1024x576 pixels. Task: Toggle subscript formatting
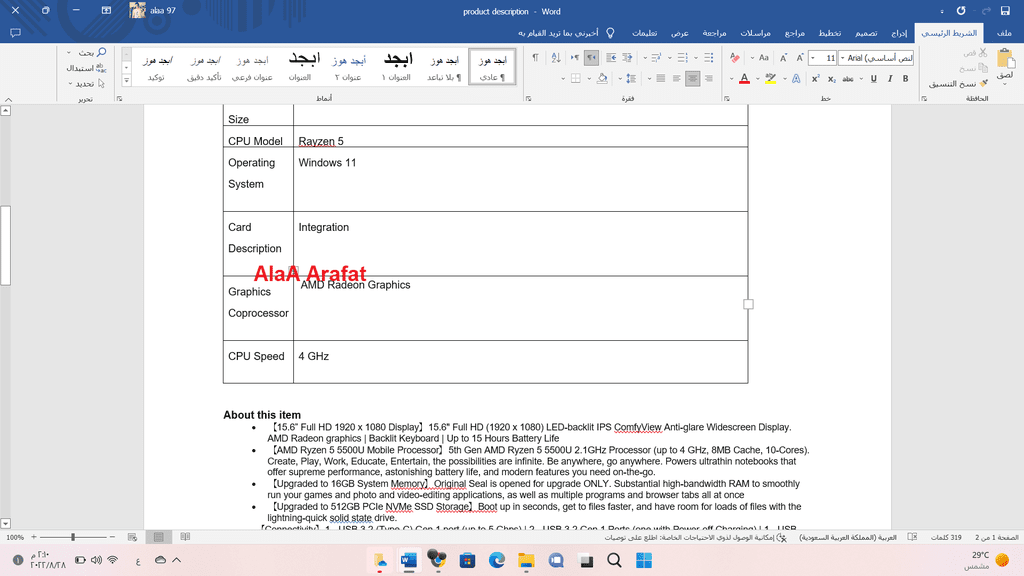[831, 79]
